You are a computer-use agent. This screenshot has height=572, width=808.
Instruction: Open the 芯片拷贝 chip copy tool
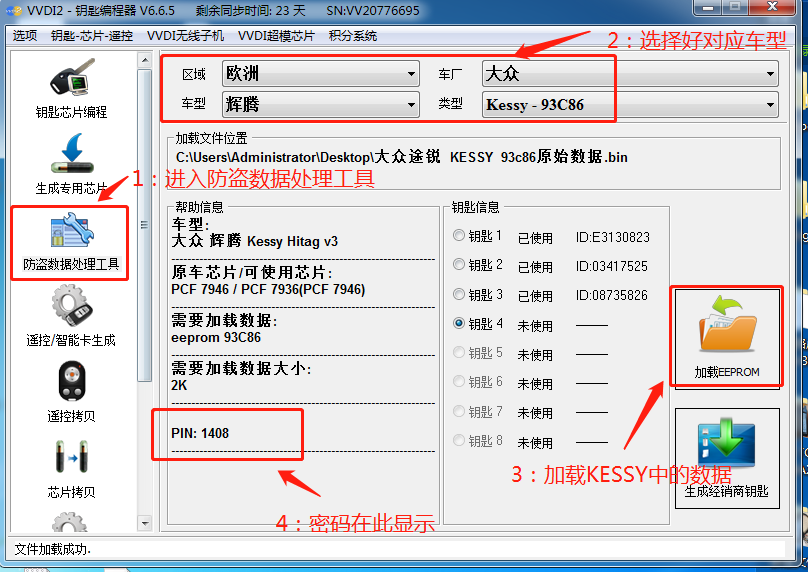click(70, 465)
